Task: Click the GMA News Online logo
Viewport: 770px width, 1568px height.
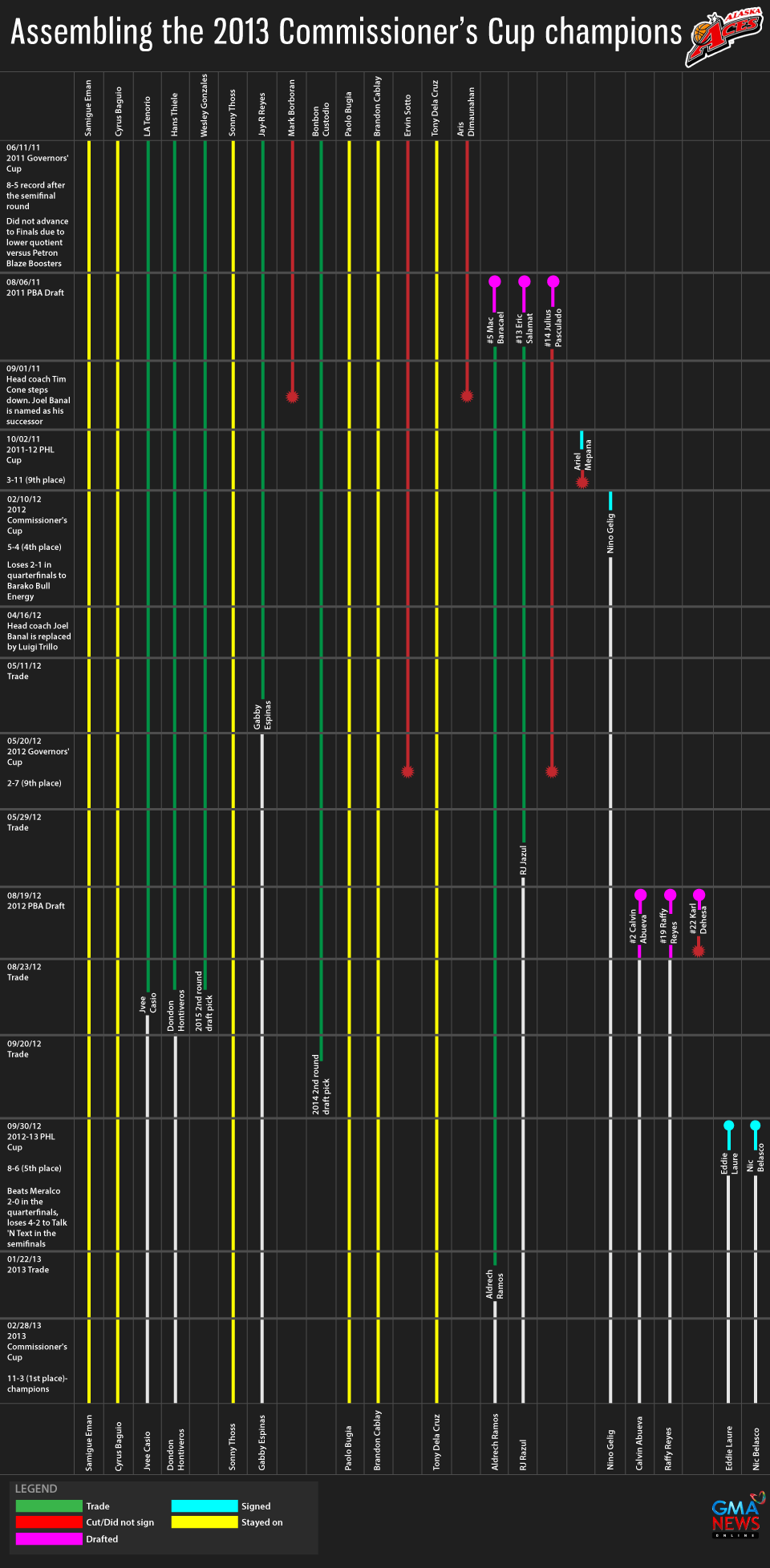Action: 736,1514
